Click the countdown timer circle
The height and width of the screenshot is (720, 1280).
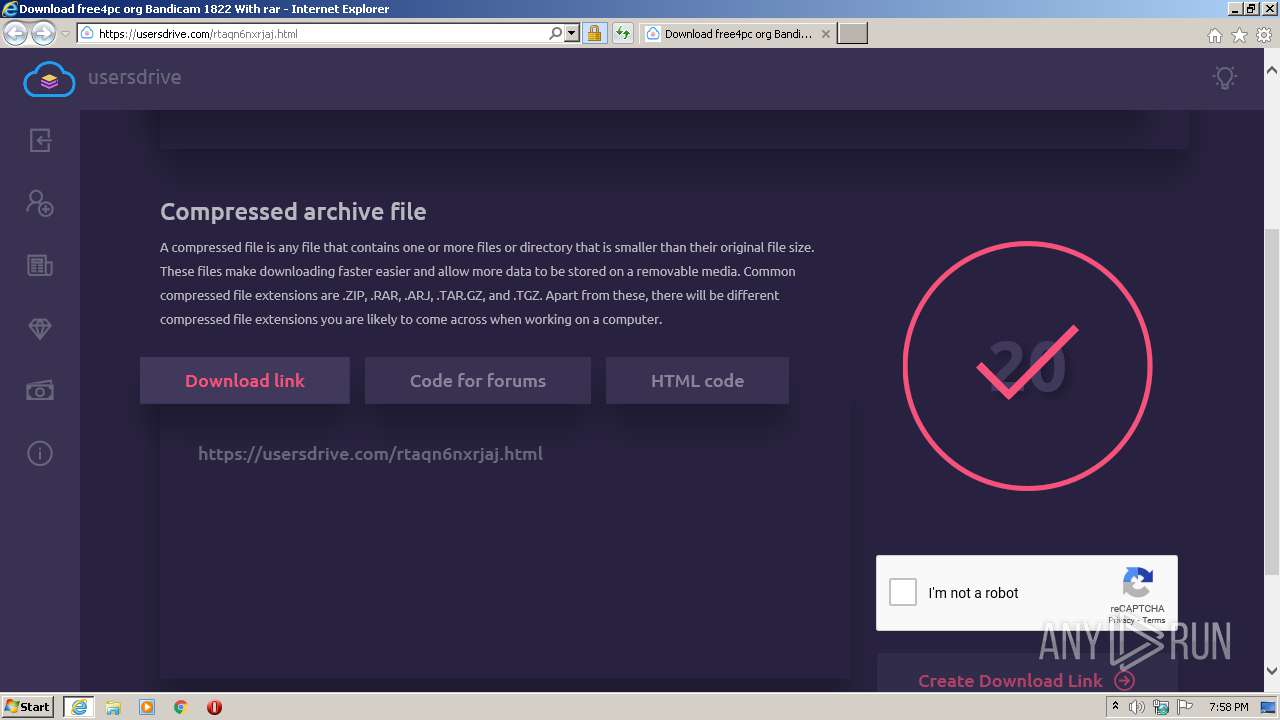pyautogui.click(x=1027, y=366)
